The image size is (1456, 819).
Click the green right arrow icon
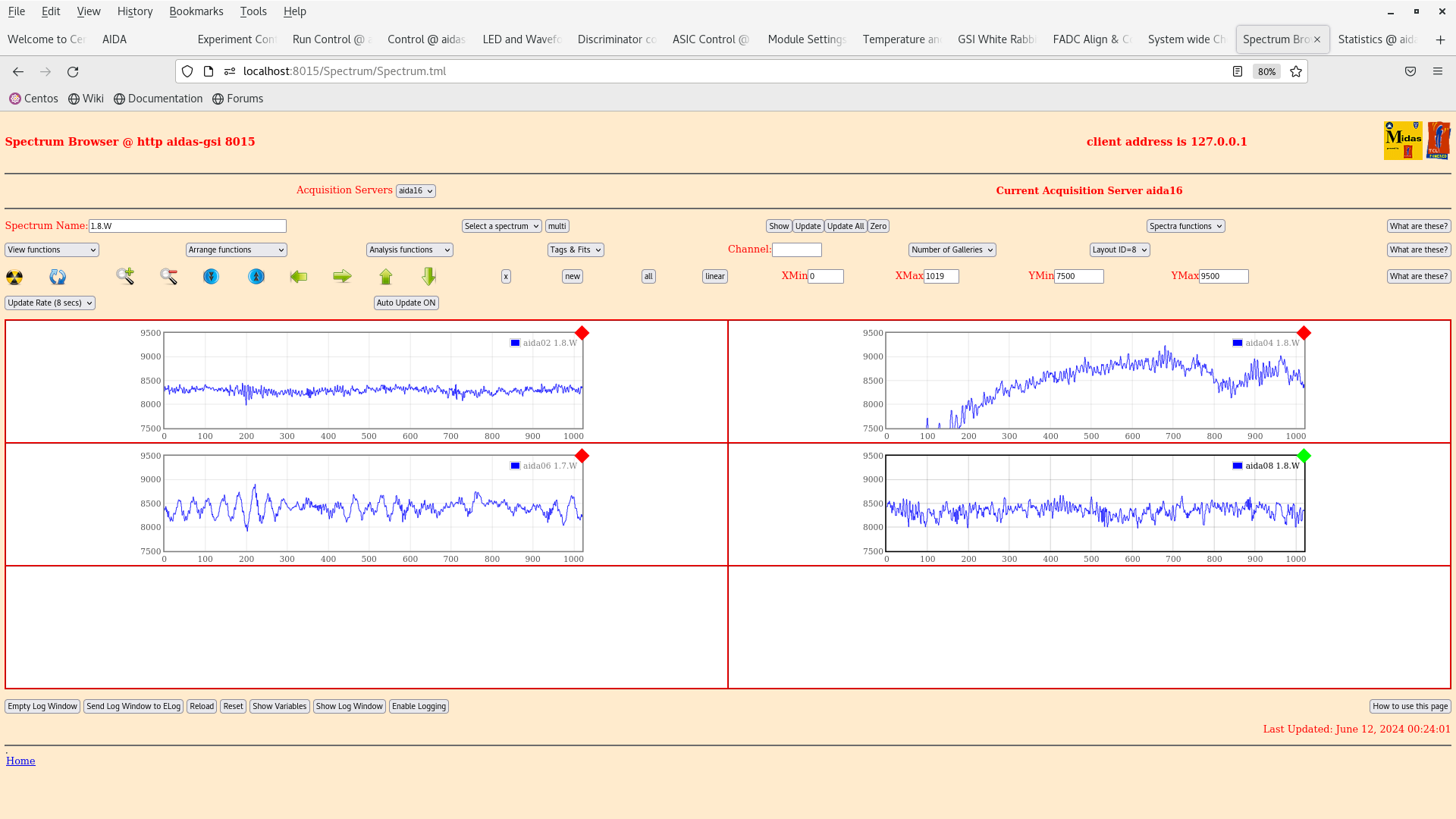342,277
